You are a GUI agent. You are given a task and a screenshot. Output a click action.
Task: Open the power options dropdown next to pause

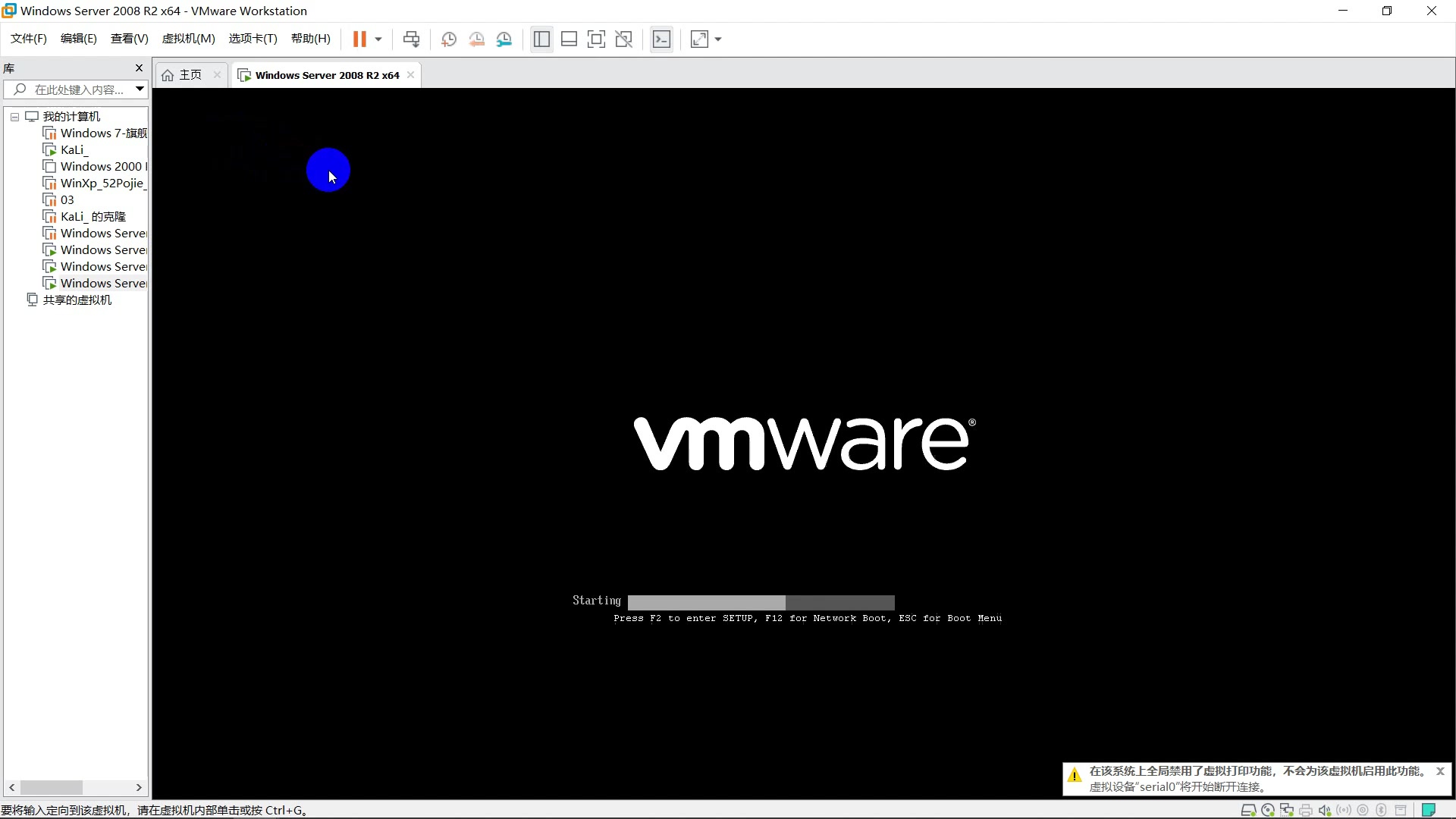(x=378, y=39)
